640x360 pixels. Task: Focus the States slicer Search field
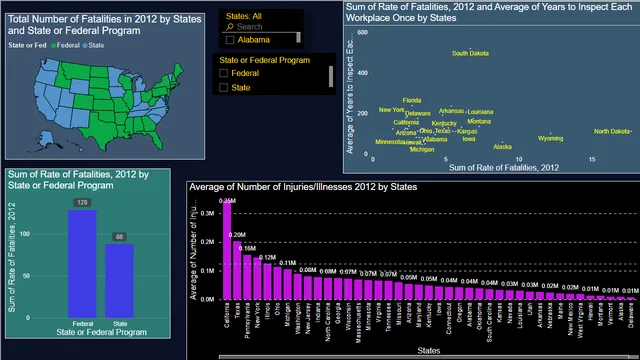262,27
